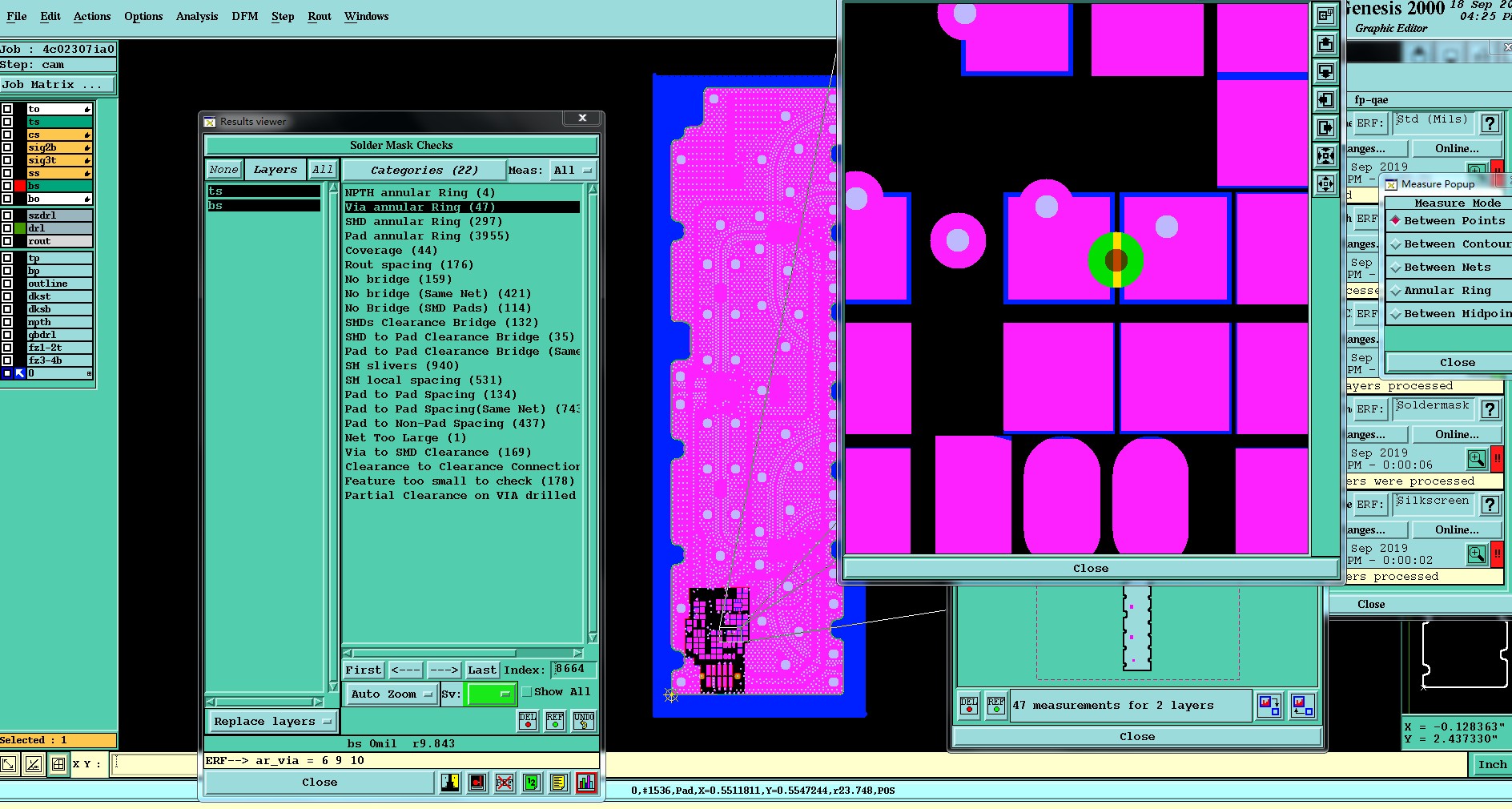Click zoom-out arrows icon in zoom popup
This screenshot has height=809, width=1512.
click(1325, 183)
